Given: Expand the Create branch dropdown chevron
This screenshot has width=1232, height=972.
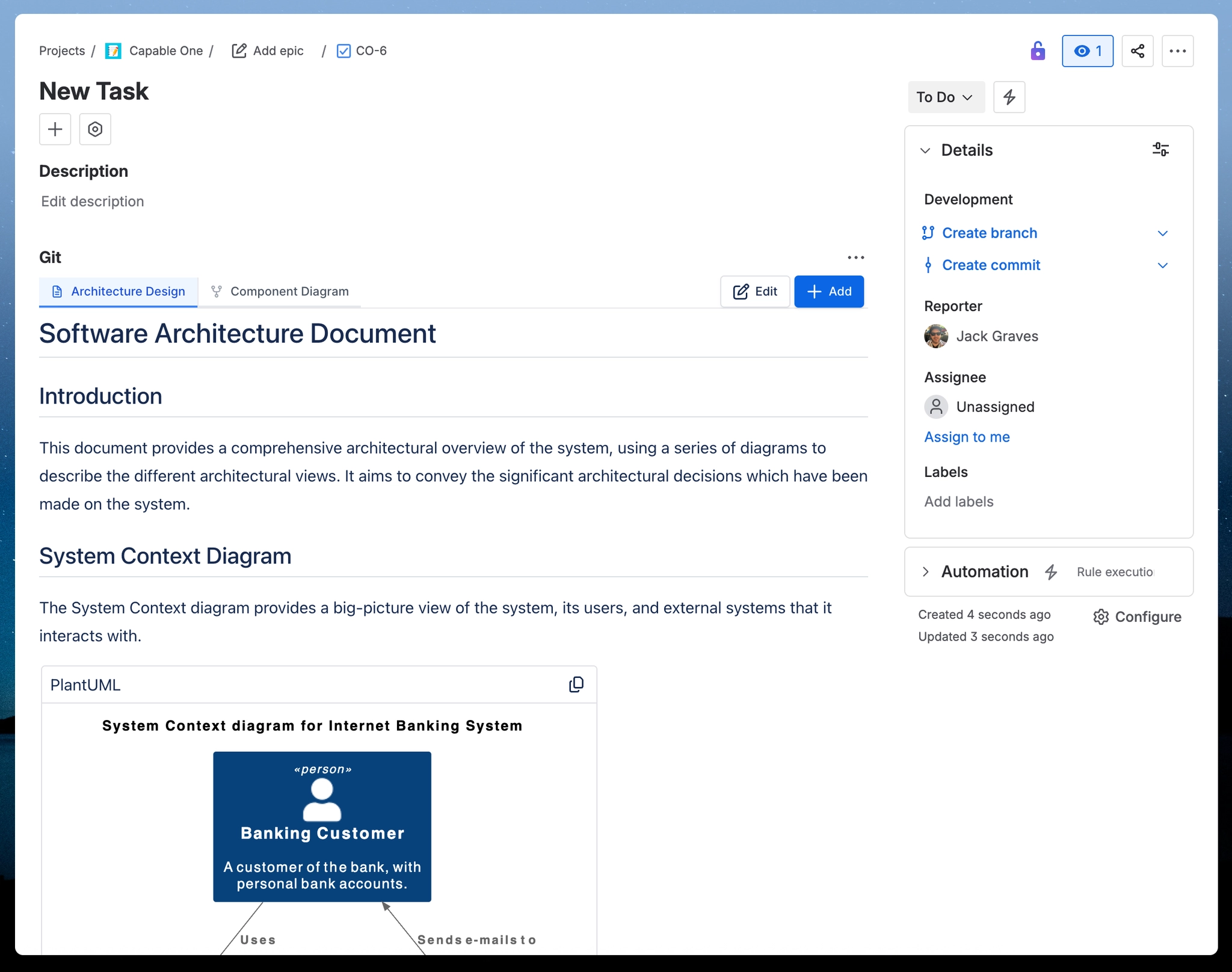Looking at the screenshot, I should tap(1163, 233).
